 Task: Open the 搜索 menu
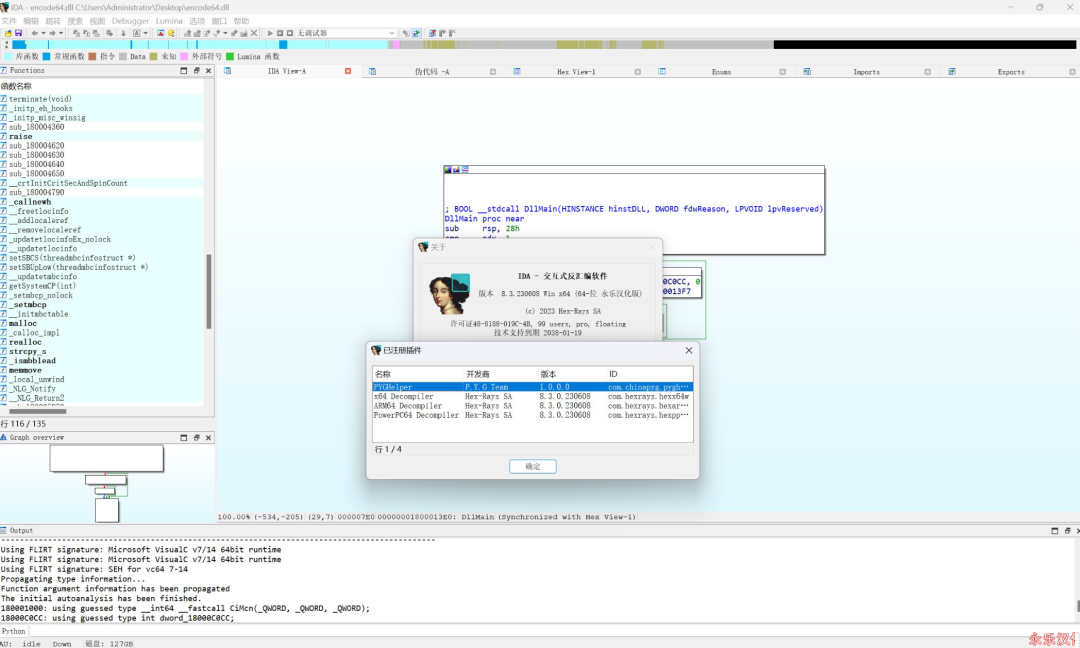(75, 21)
